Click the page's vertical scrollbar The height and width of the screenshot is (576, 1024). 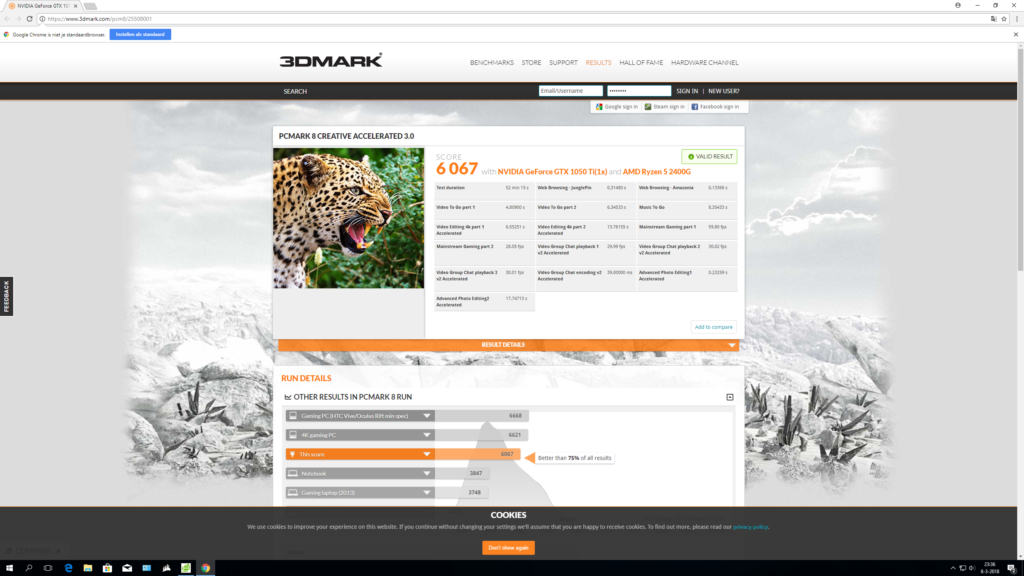pyautogui.click(x=1020, y=159)
